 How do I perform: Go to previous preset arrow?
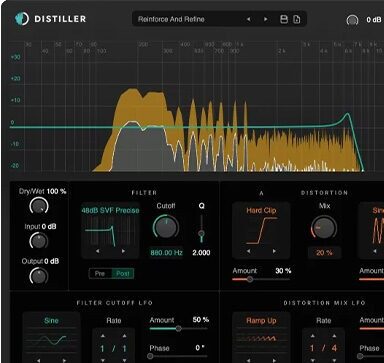coord(248,19)
